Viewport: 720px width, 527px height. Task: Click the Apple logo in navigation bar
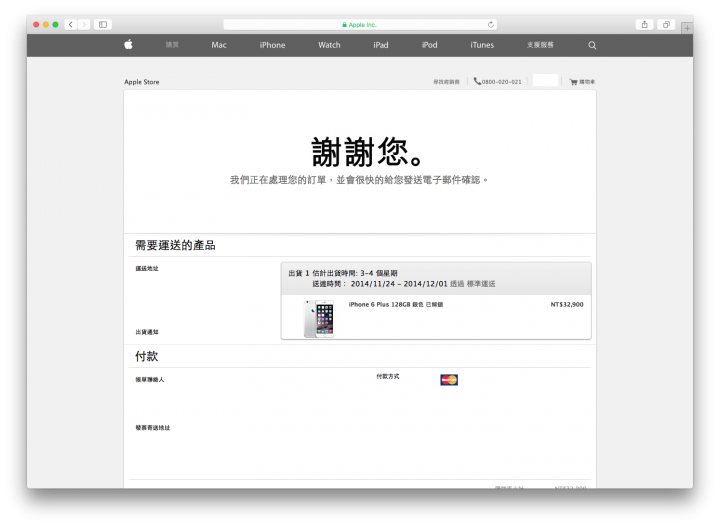[129, 45]
